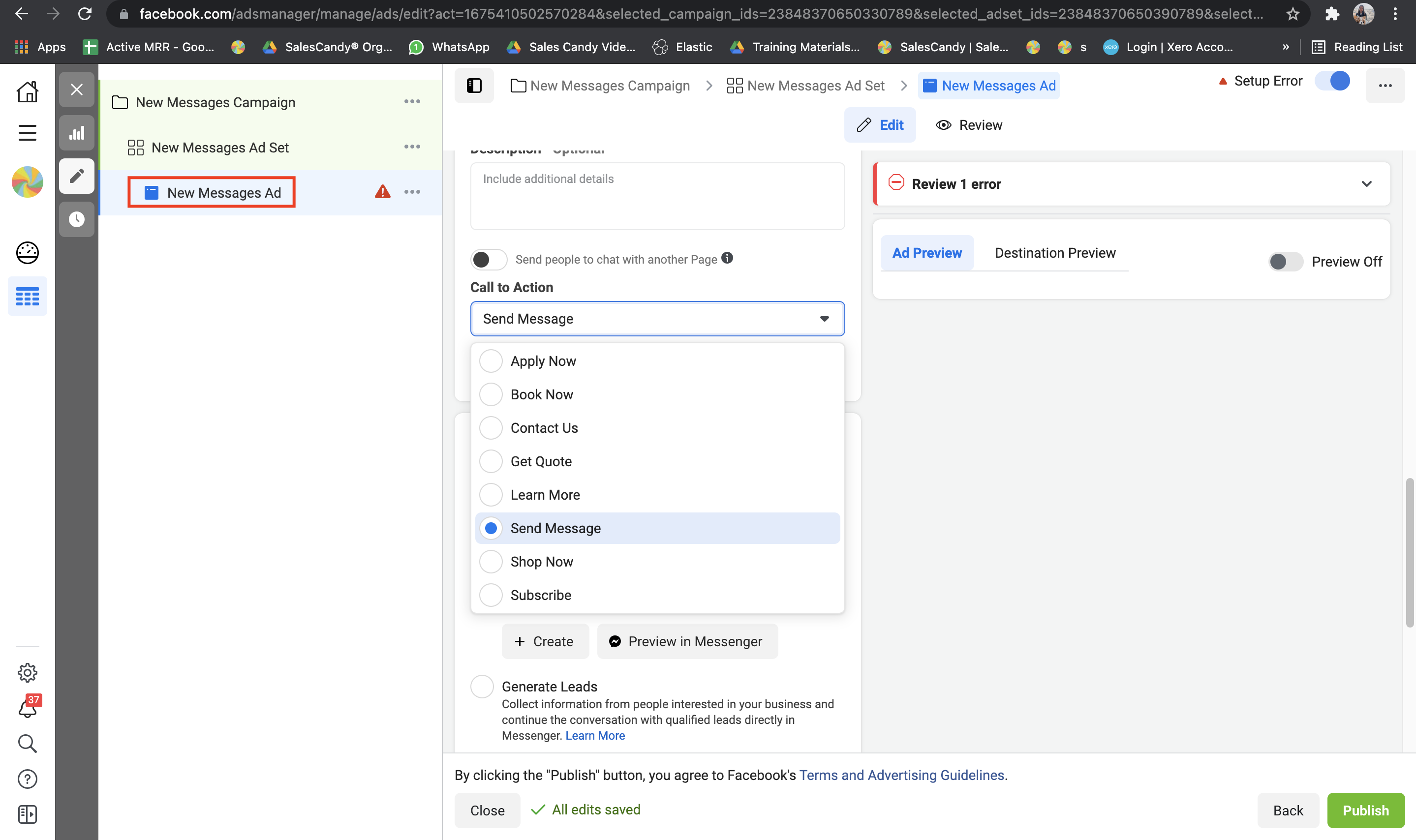
Task: Open the bar chart view icon
Action: click(x=76, y=134)
